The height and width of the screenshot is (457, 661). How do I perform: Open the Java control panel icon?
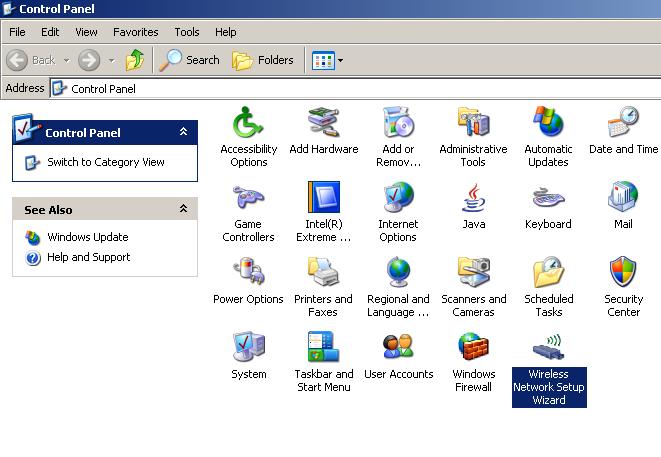(x=473, y=197)
